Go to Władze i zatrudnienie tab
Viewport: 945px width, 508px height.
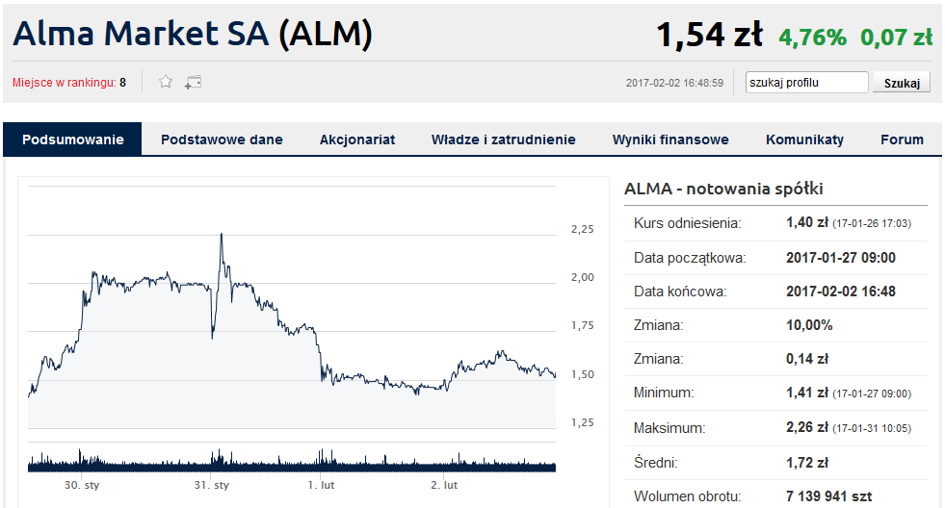pos(503,140)
